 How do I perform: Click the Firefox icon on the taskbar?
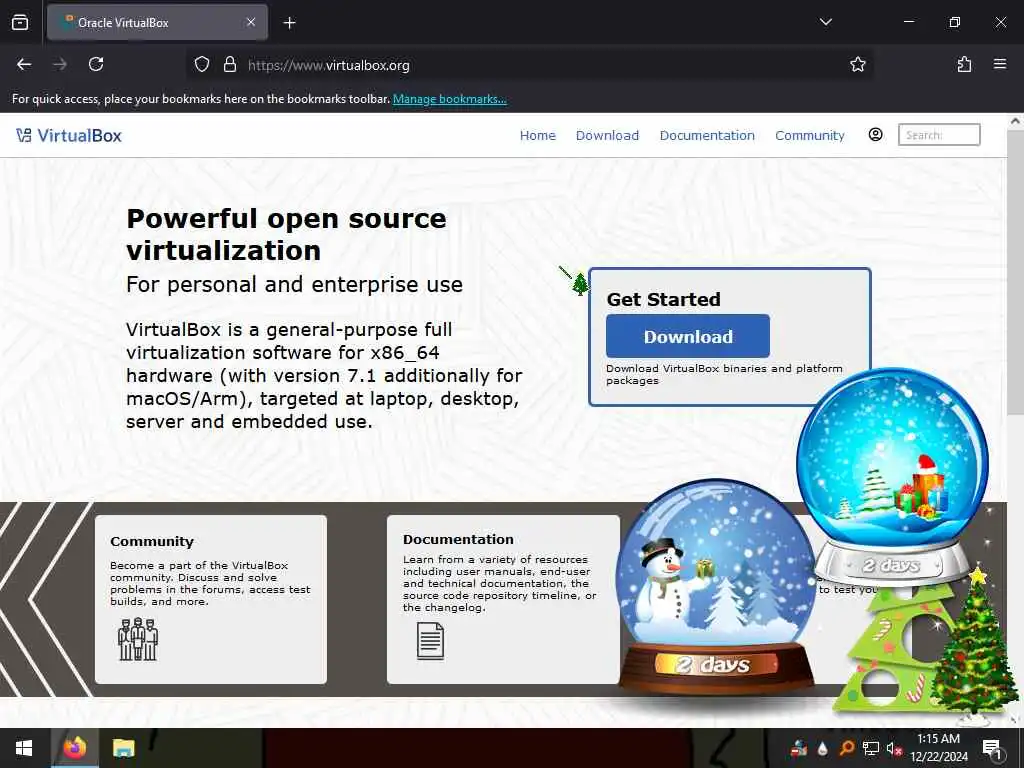point(74,747)
